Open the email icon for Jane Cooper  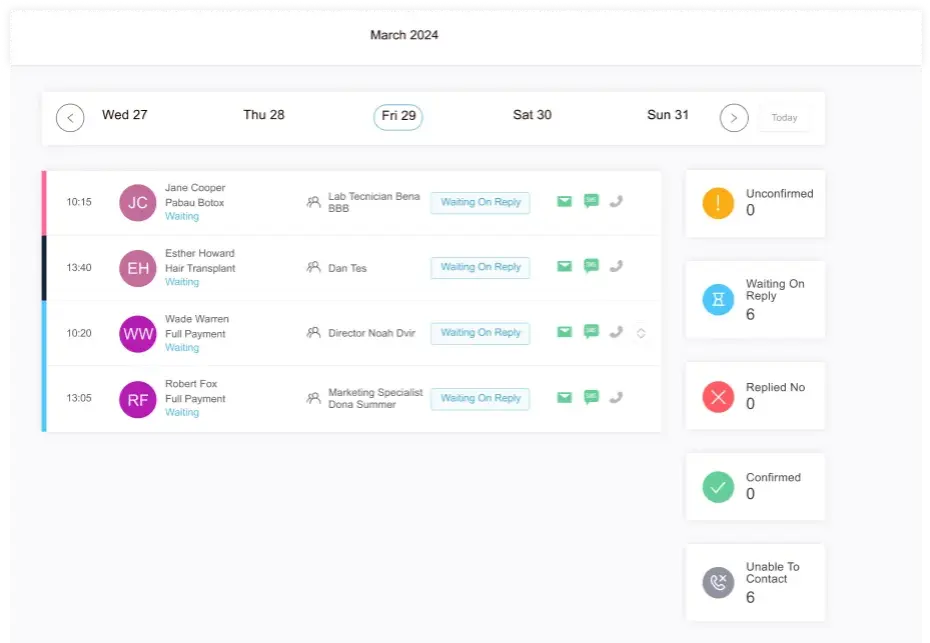[565, 200]
